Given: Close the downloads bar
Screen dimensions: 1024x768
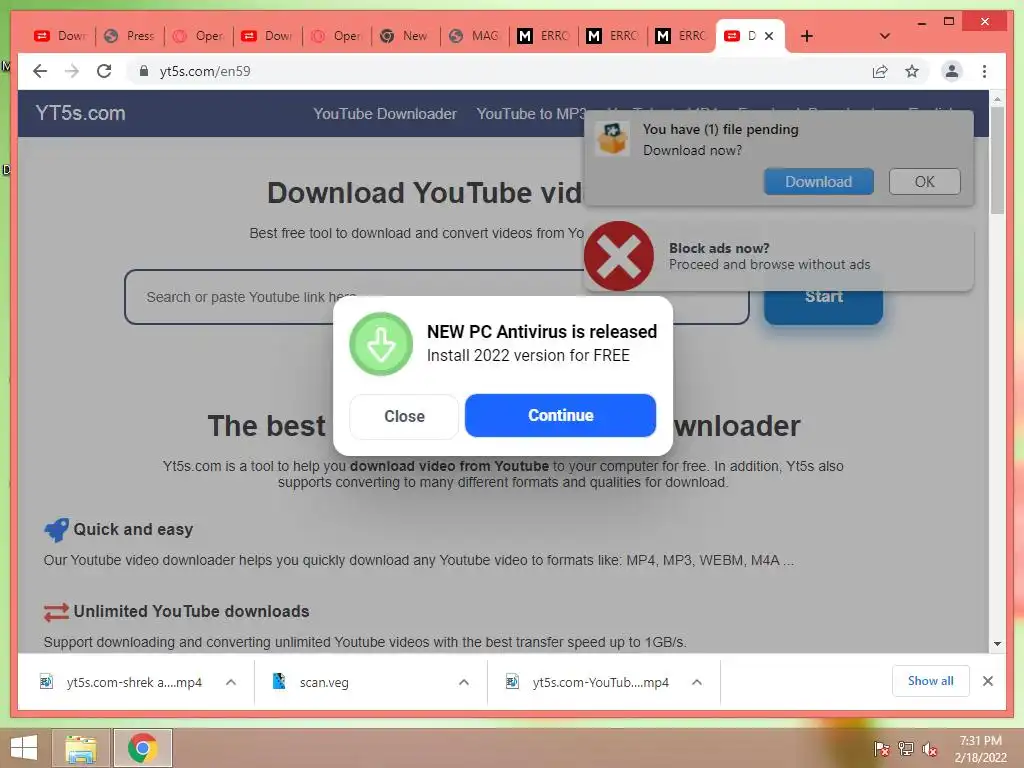Looking at the screenshot, I should pos(987,681).
